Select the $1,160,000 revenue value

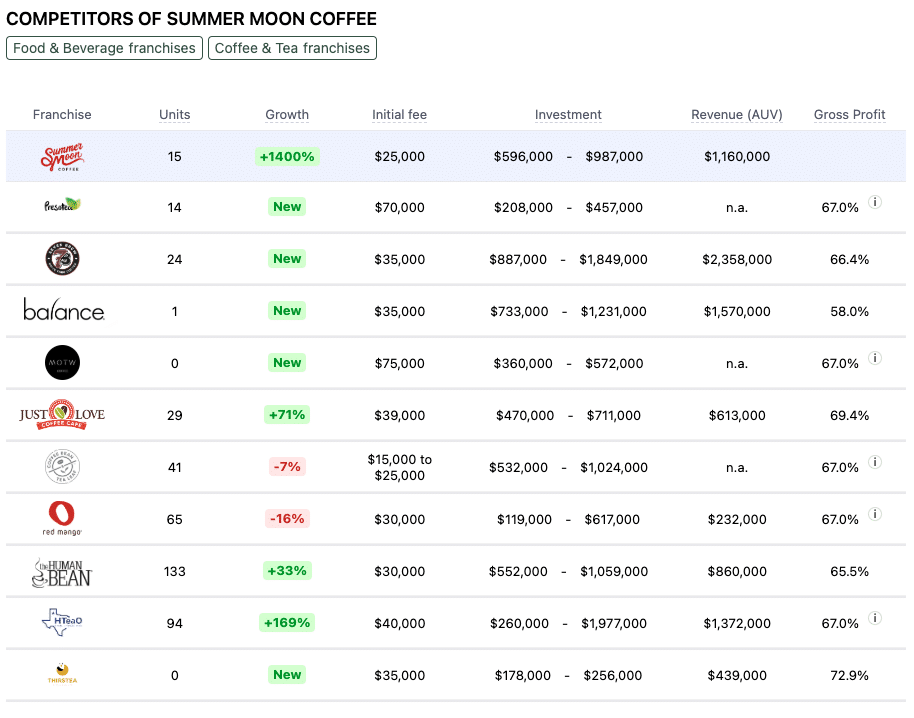tap(737, 156)
